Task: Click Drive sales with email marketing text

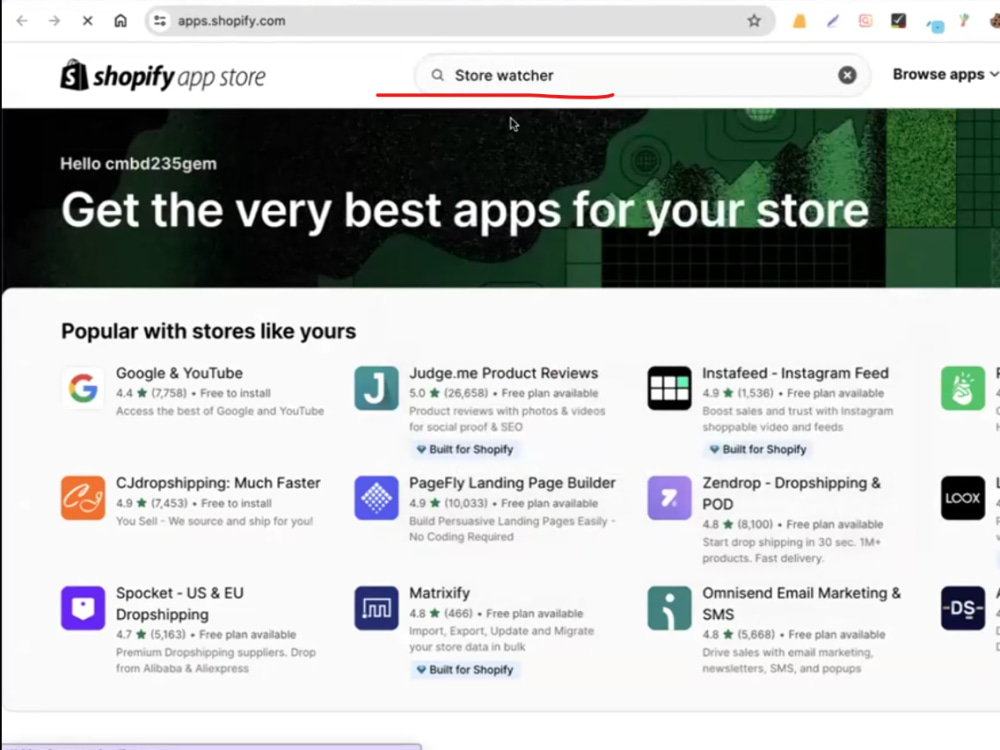Action: pos(788,661)
